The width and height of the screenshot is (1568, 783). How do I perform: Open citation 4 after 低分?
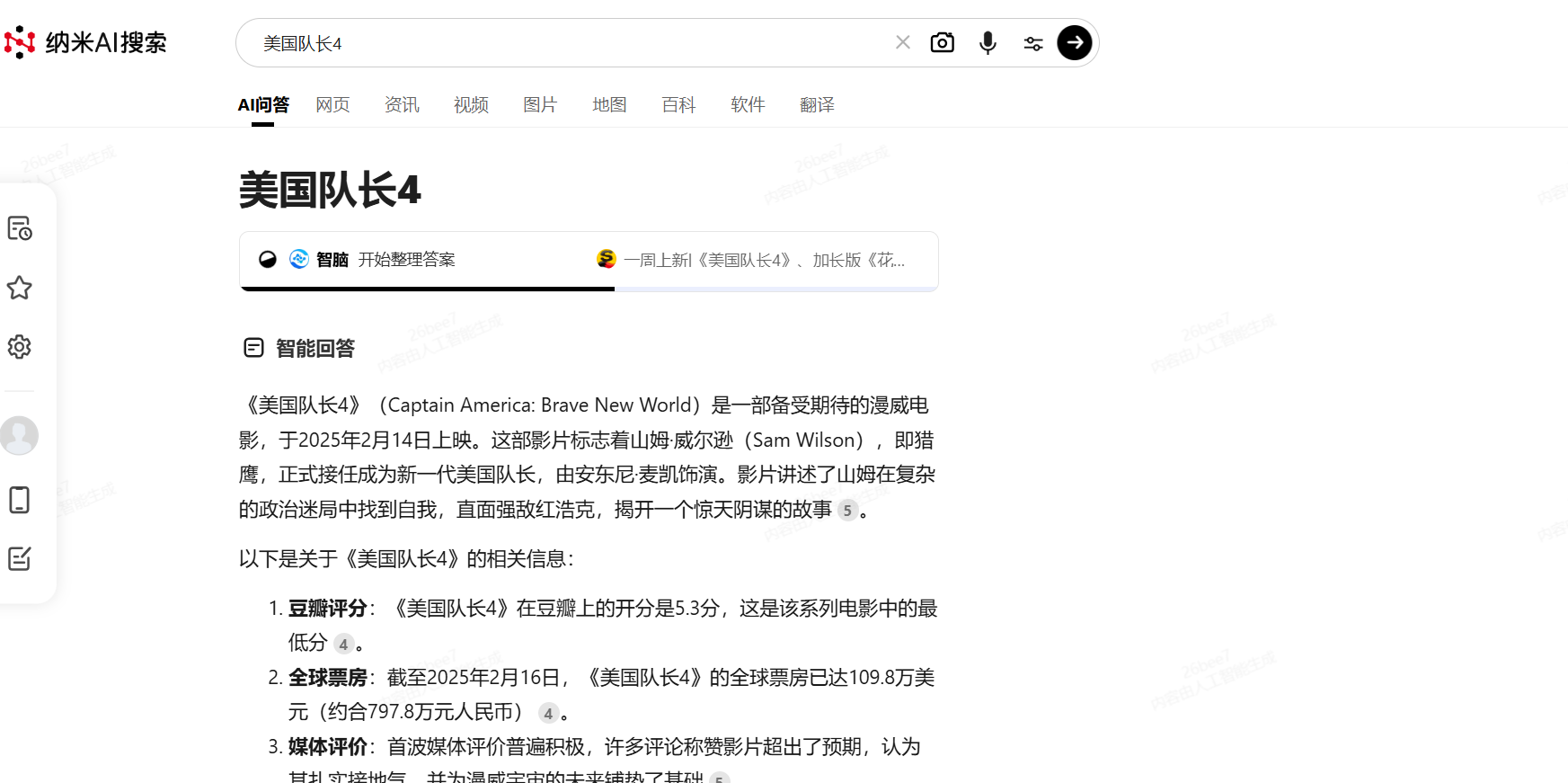coord(343,644)
